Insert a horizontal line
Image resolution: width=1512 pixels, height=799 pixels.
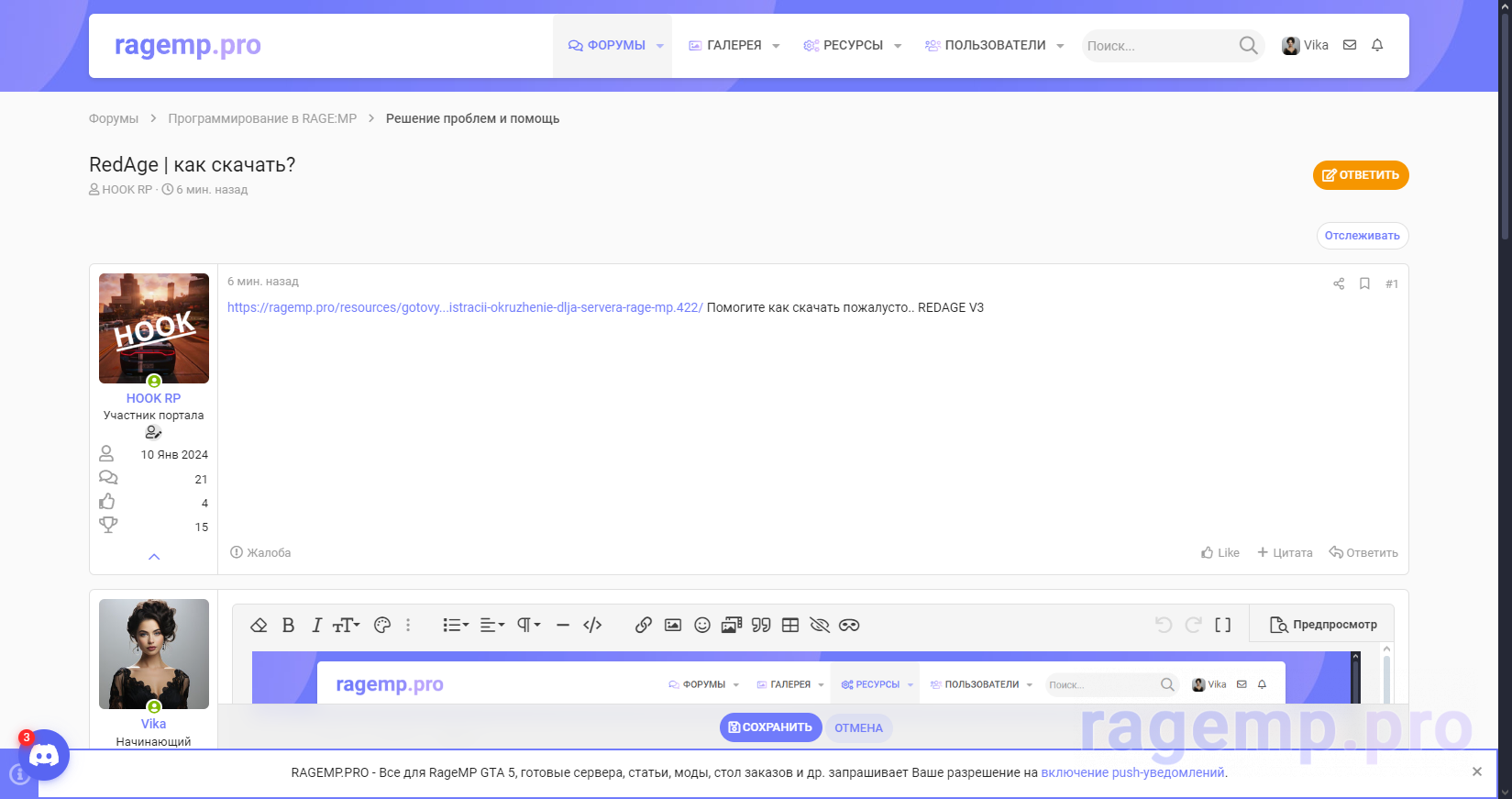pos(563,625)
